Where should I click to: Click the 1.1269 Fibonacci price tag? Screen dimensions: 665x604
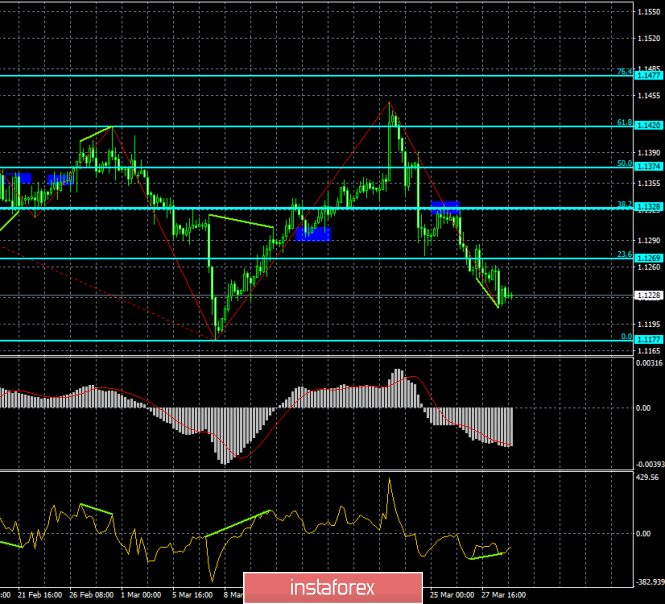click(647, 258)
